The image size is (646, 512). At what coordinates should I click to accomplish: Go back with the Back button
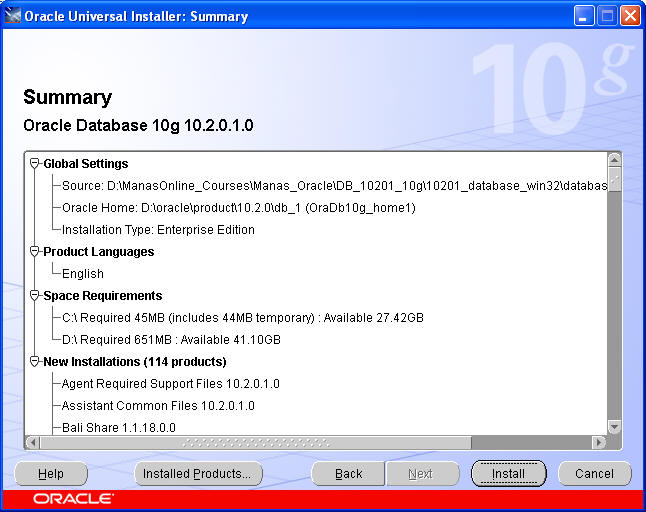(x=348, y=473)
